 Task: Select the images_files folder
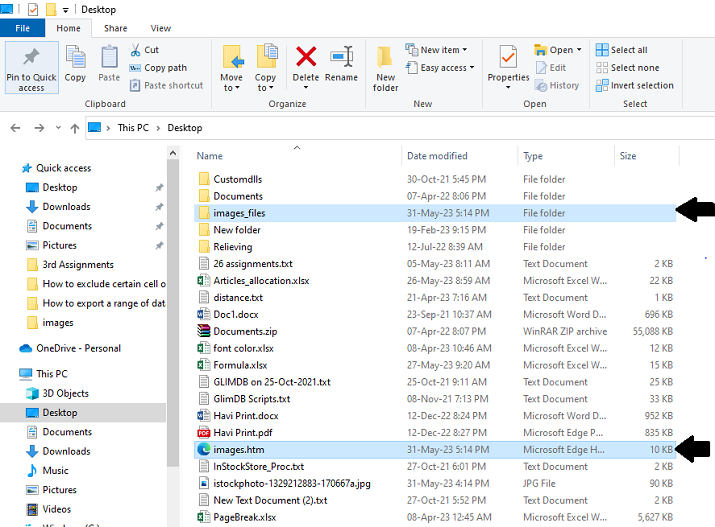coord(435,213)
